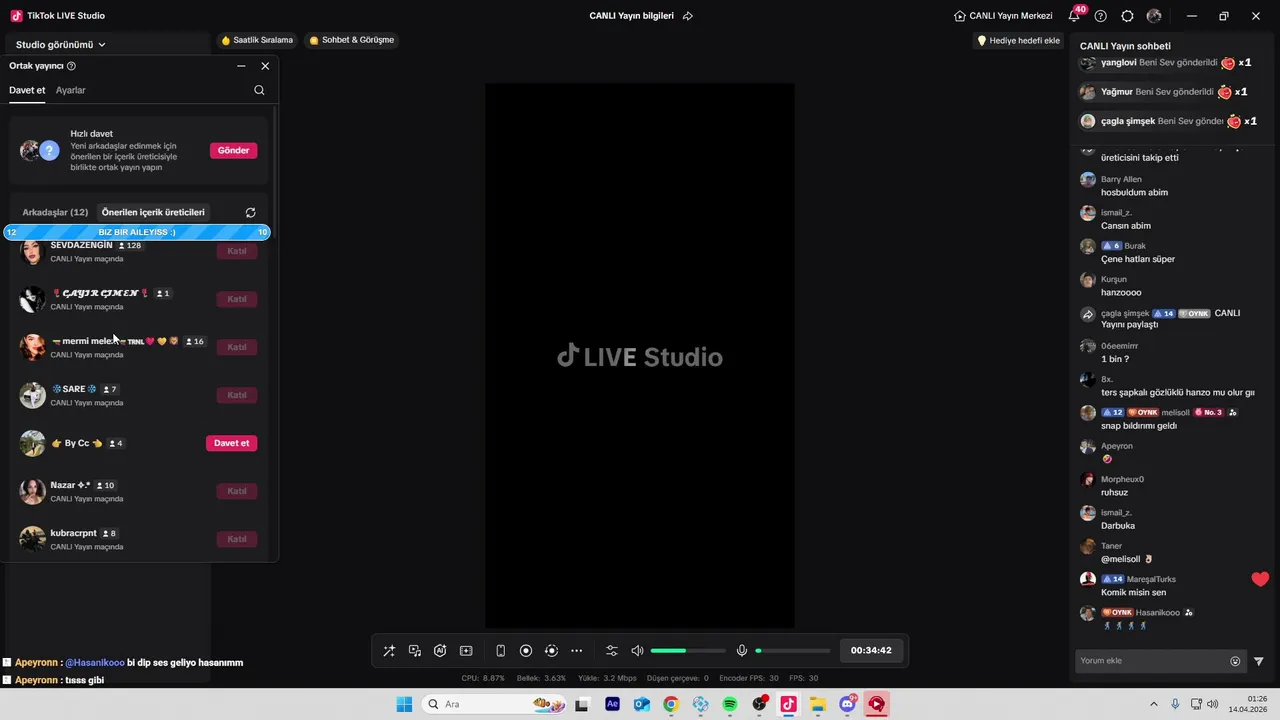Viewport: 1280px width, 720px height.
Task: Adjust the microphone level slider
Action: [792, 651]
